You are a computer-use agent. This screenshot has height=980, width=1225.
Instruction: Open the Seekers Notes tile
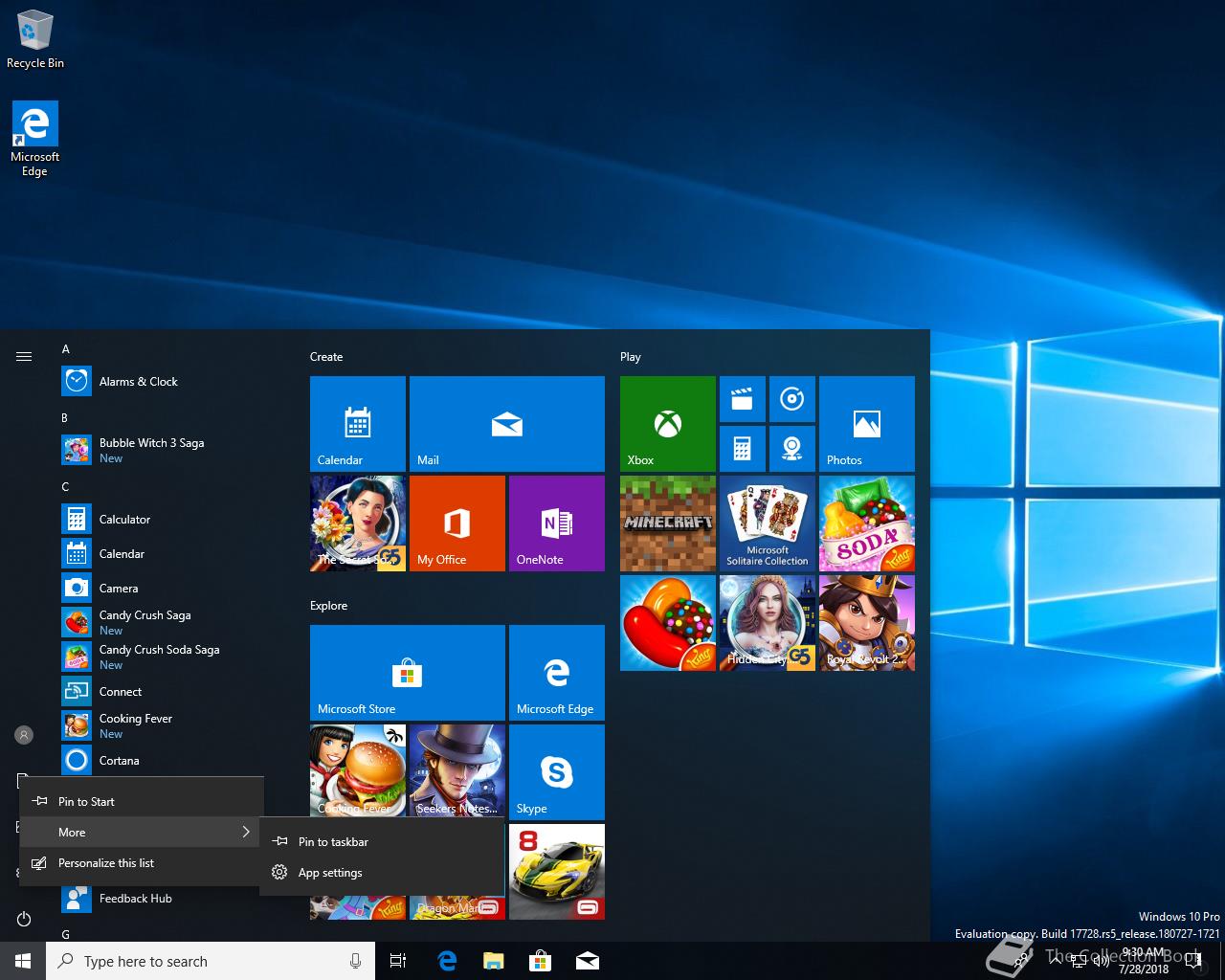coord(457,772)
